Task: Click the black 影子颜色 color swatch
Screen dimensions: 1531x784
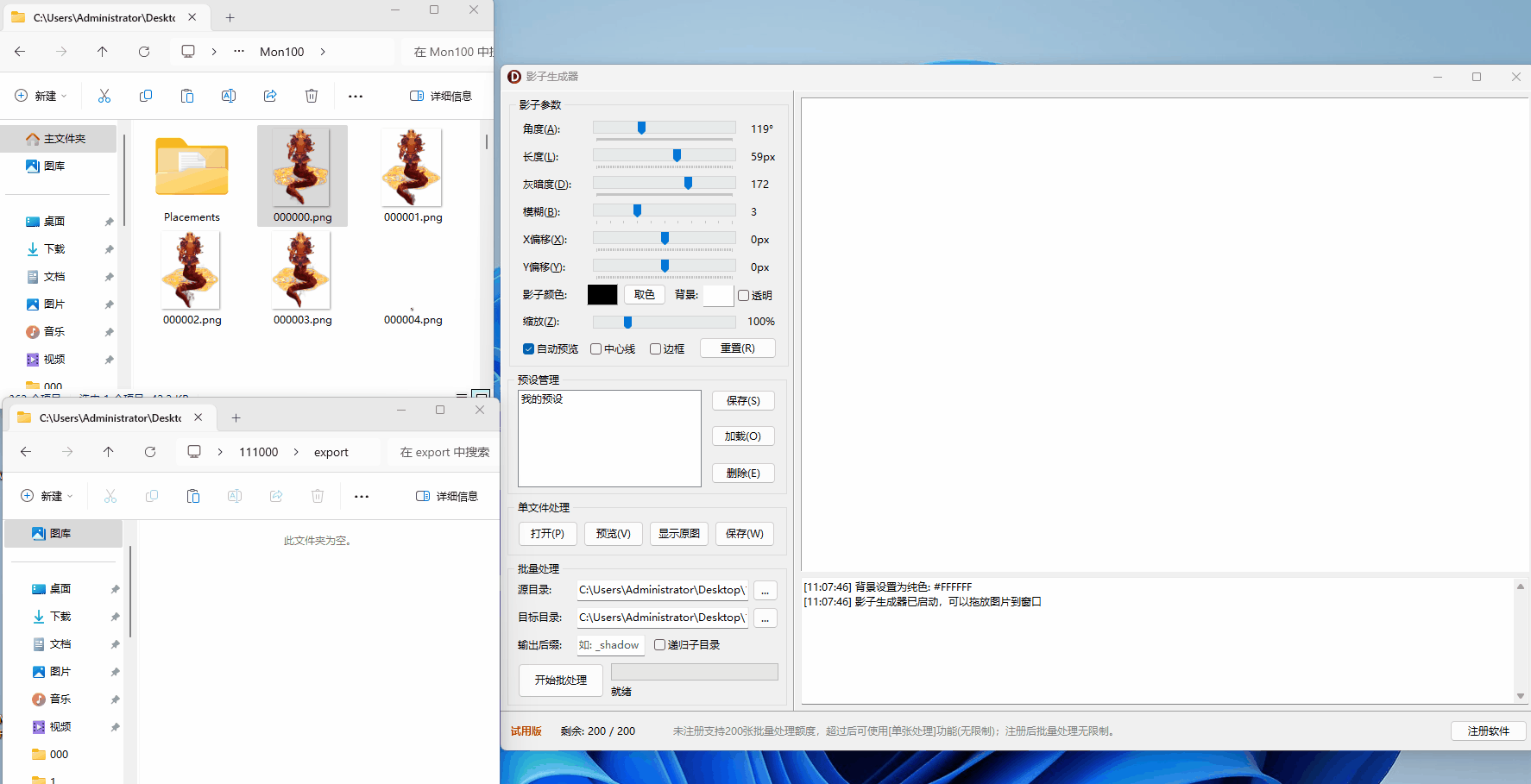Action: coord(602,294)
